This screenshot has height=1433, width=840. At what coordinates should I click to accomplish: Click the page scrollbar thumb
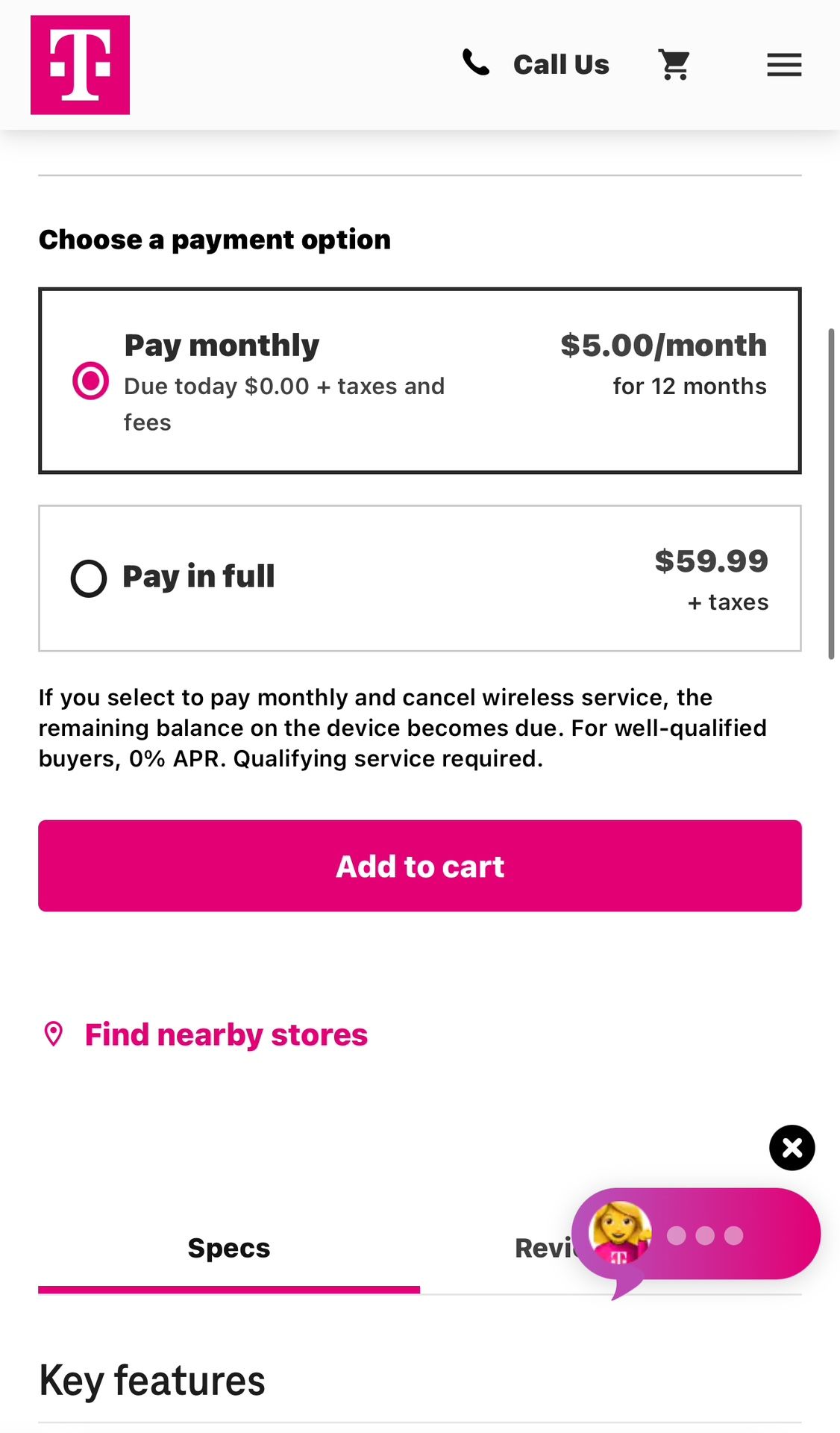coord(831,493)
